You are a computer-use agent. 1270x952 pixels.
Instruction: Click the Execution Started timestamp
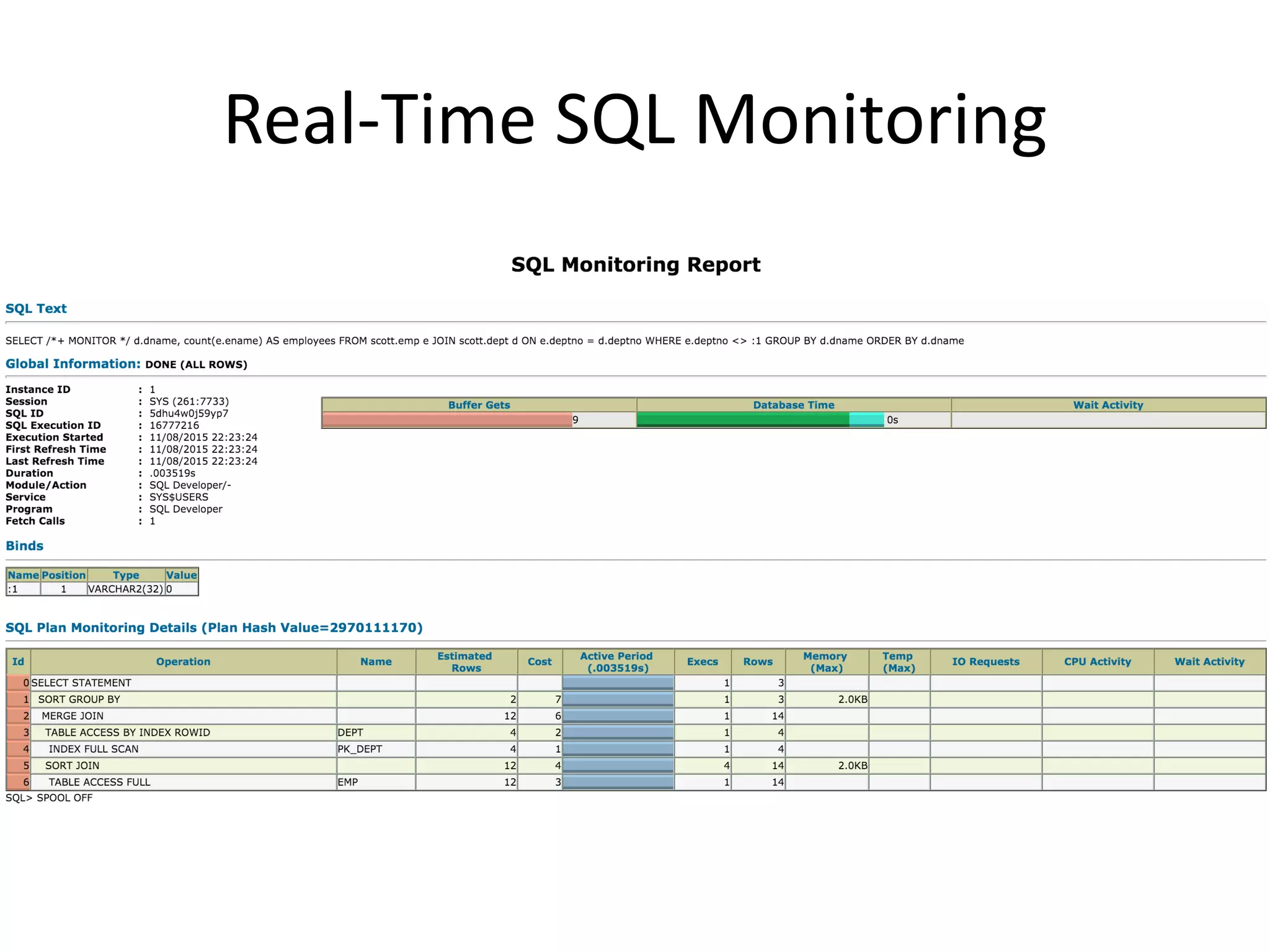pyautogui.click(x=203, y=438)
